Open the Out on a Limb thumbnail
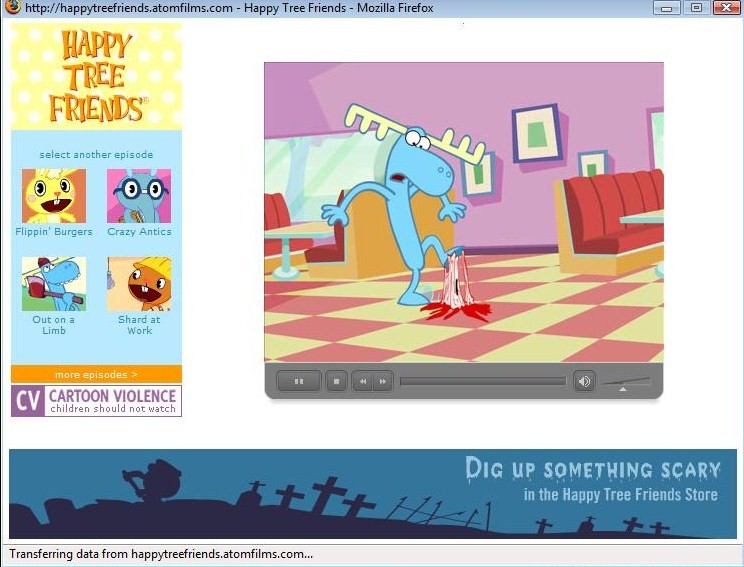 click(54, 284)
